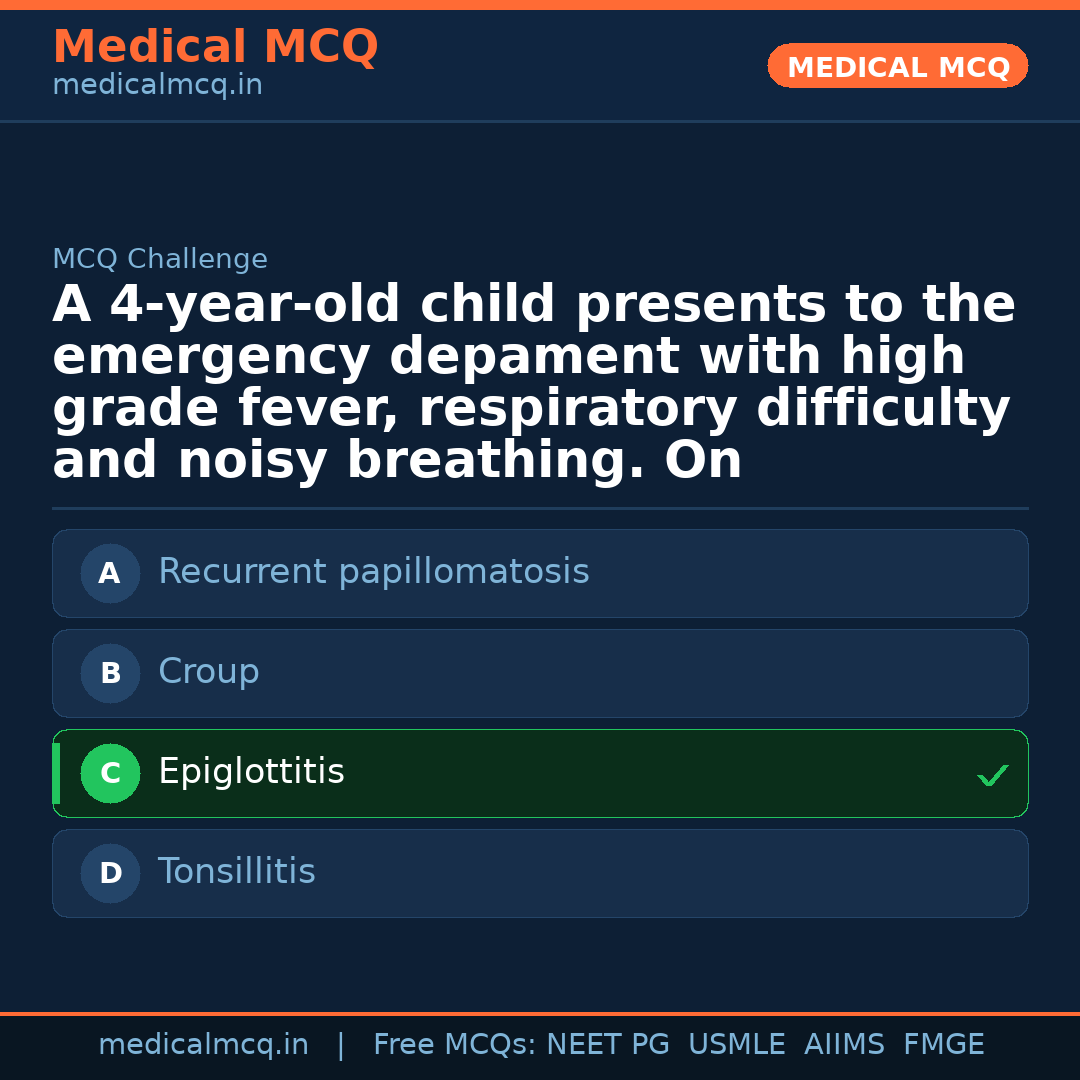Select the letter D circle badge
This screenshot has height=1080, width=1080.
110,874
